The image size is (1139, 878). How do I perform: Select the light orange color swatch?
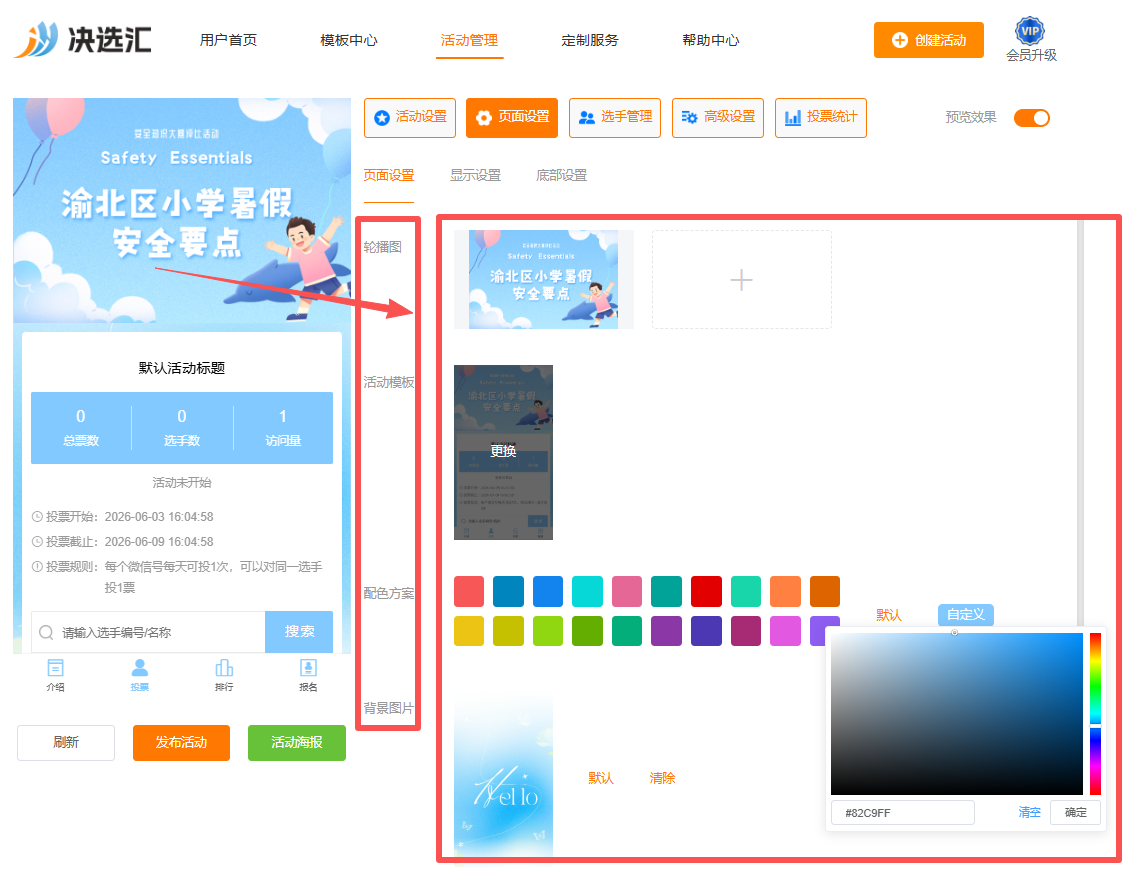[x=785, y=591]
